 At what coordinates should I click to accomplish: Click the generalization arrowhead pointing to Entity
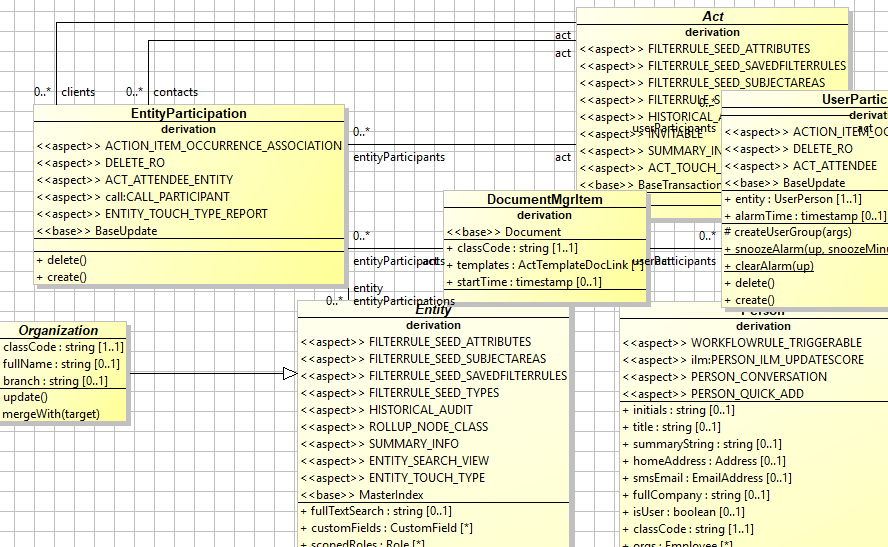(290, 374)
